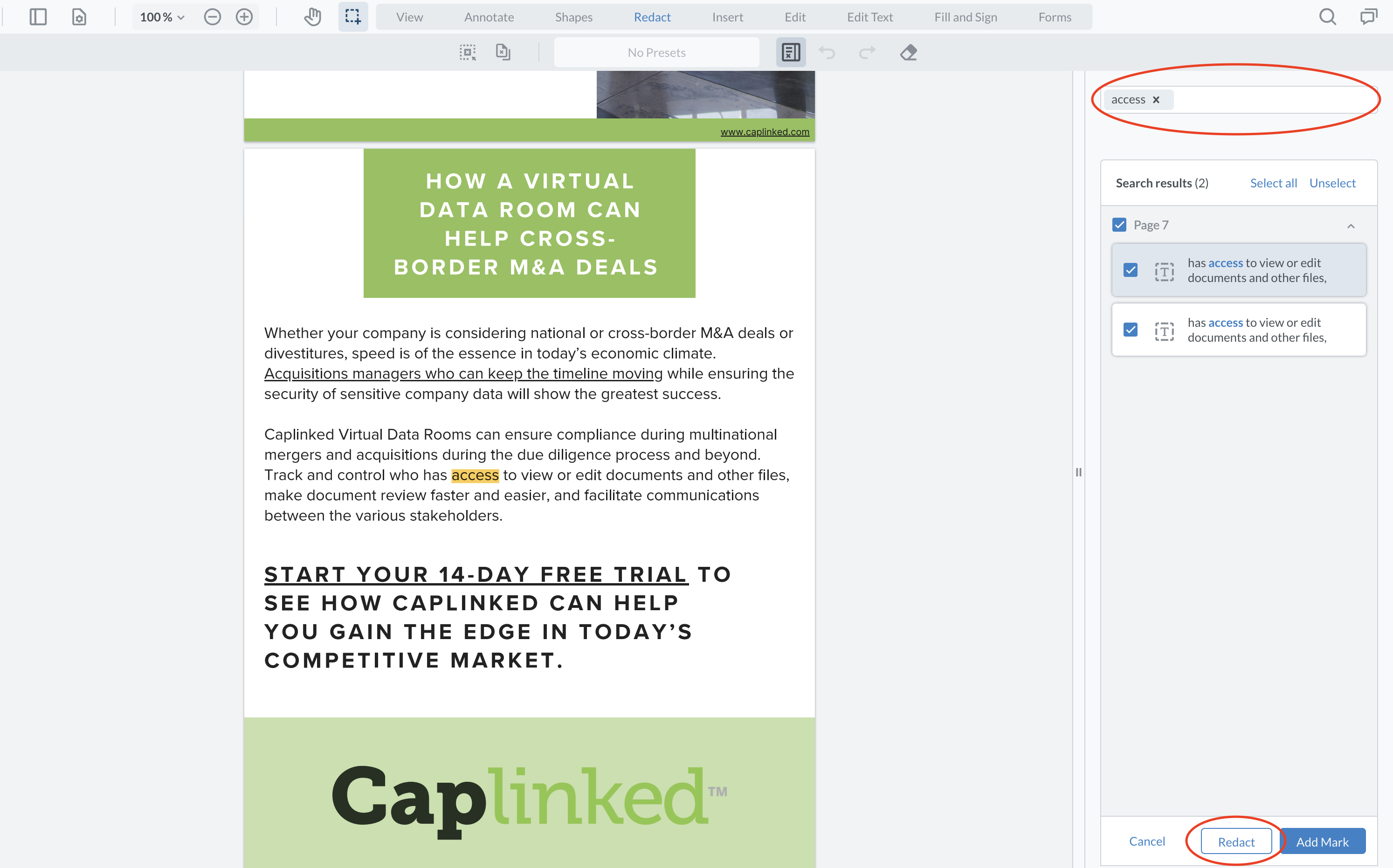Click the zoom in plus icon
Image resolution: width=1393 pixels, height=868 pixels.
point(244,17)
